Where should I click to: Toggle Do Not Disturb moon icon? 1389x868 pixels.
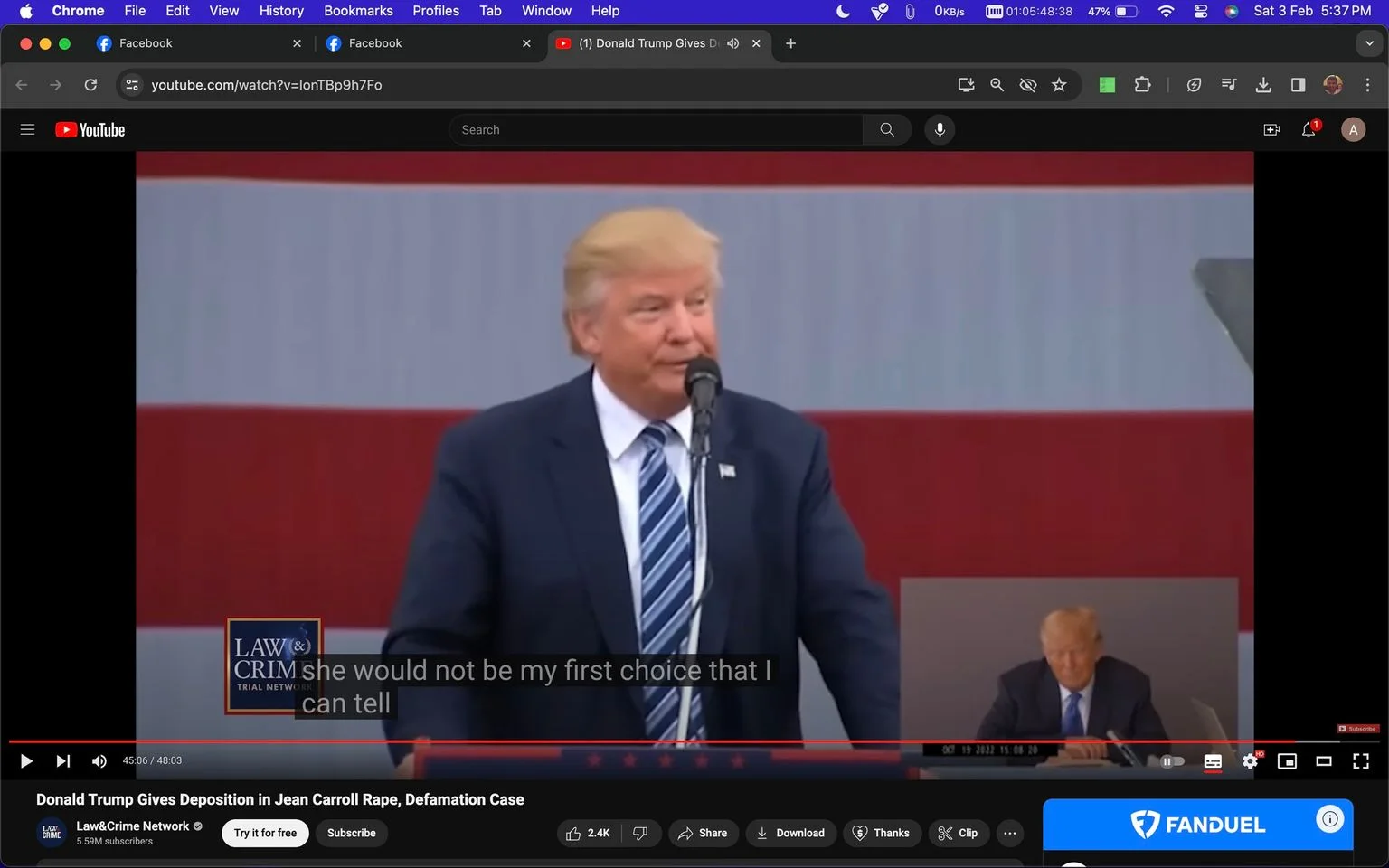tap(843, 11)
